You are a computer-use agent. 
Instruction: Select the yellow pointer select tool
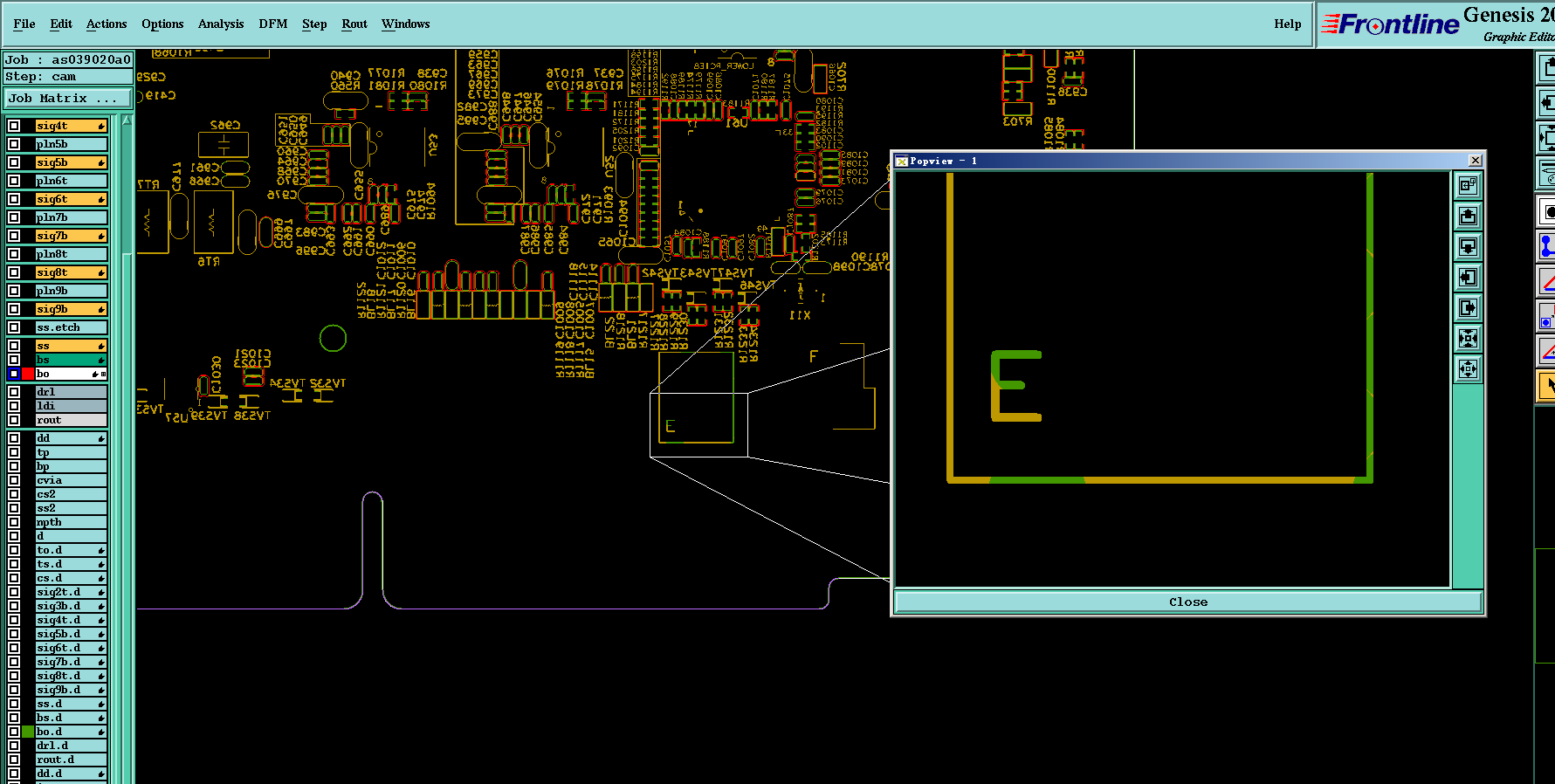[x=1546, y=386]
